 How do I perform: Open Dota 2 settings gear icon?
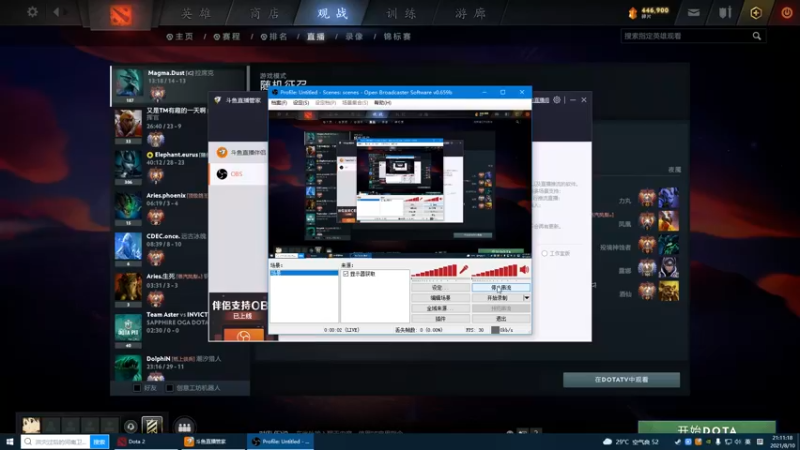[32, 11]
